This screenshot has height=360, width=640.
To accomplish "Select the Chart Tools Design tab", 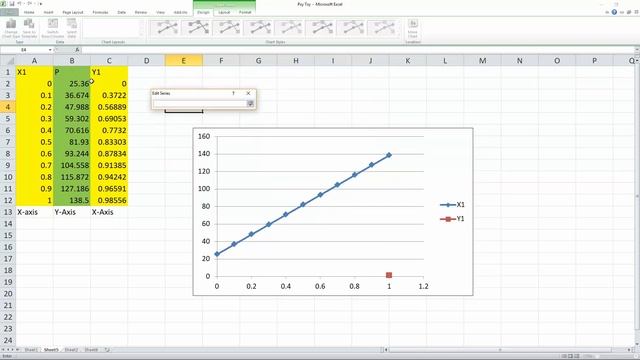I will [x=203, y=12].
